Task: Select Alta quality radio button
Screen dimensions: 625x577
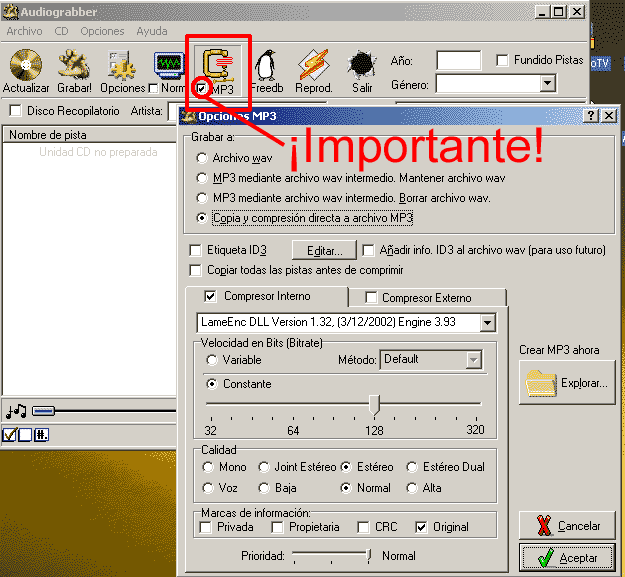Action: click(412, 488)
